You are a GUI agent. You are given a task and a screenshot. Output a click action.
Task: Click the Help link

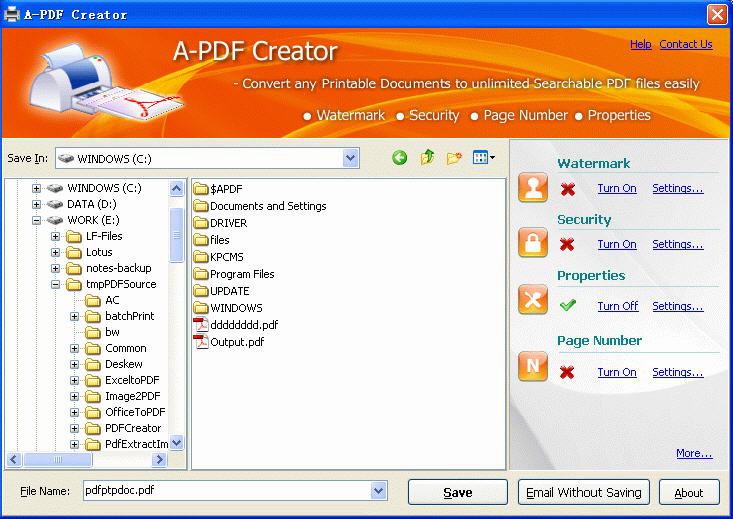click(x=640, y=44)
